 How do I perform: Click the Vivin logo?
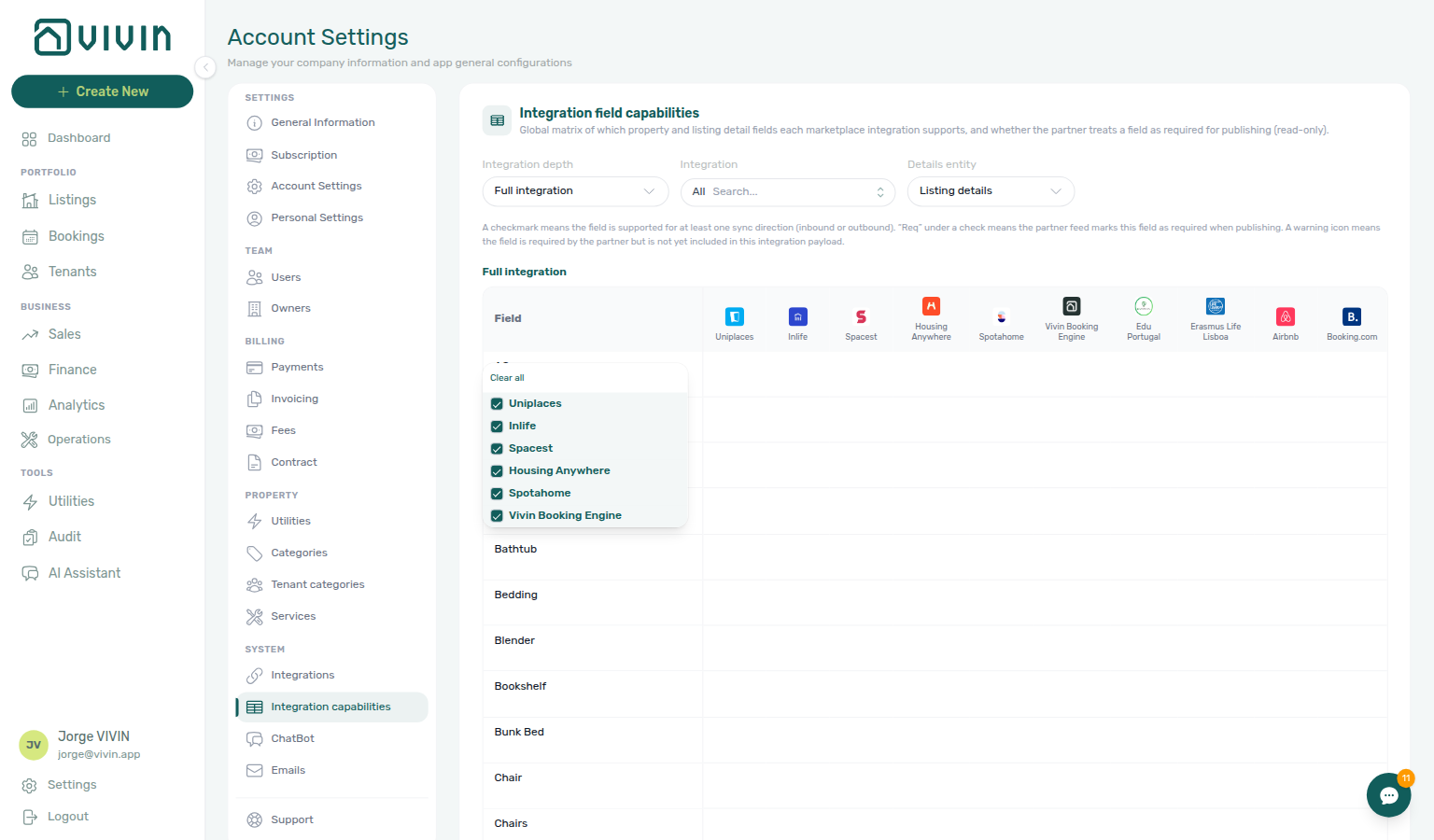coord(103,37)
